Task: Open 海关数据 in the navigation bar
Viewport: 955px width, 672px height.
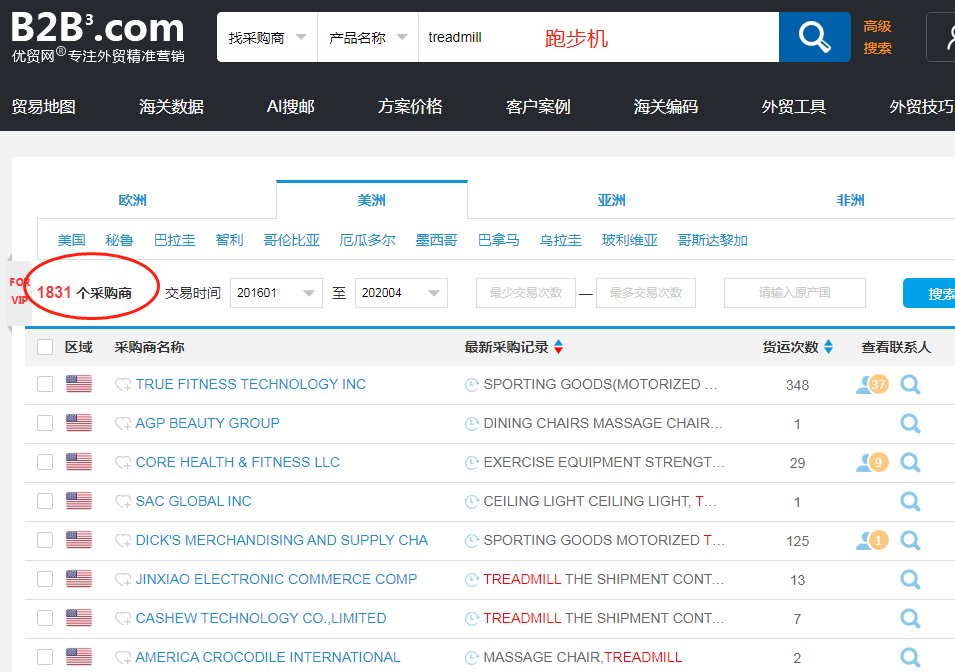Action: [171, 107]
